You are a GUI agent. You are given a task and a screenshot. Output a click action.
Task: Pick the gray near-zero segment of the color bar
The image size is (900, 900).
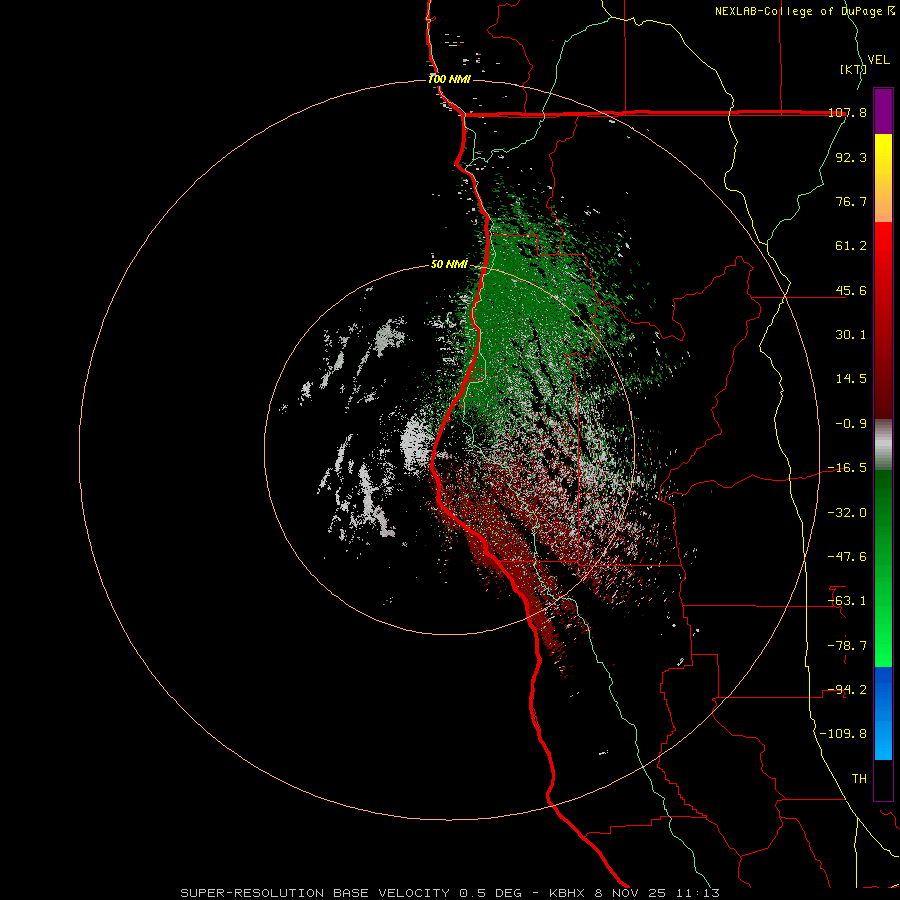coord(883,445)
